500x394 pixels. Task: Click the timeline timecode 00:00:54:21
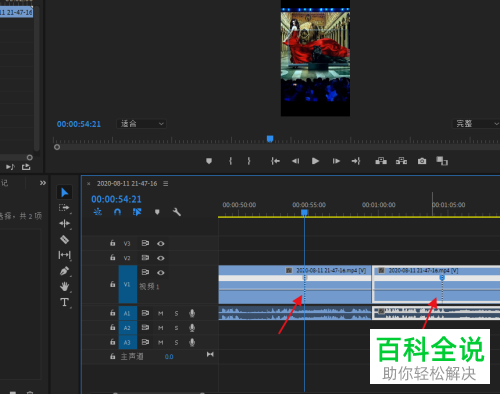point(116,199)
